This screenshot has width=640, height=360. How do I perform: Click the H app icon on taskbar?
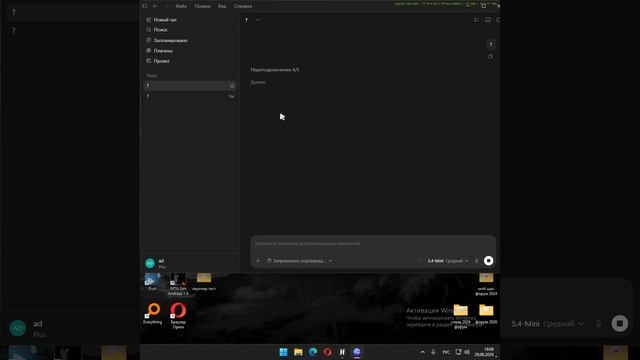pos(342,352)
